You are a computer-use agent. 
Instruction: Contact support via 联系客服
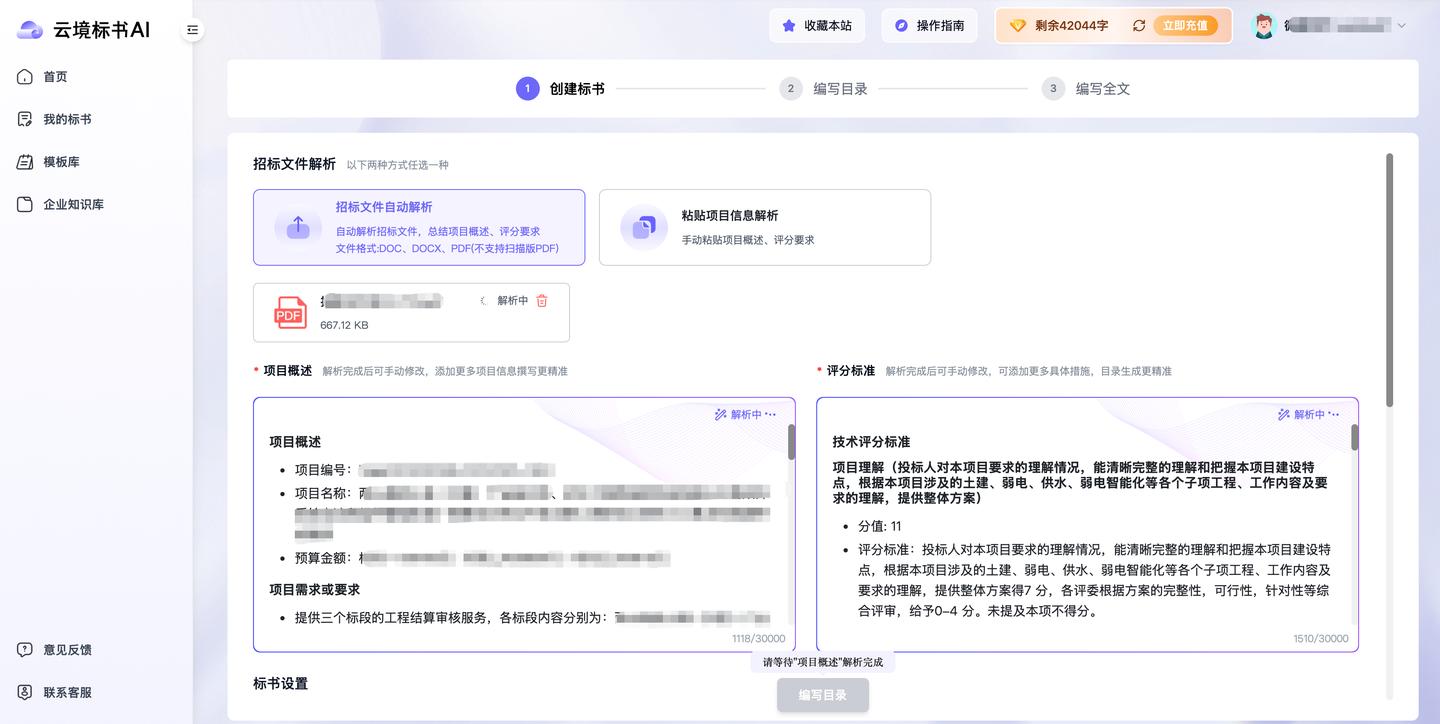tap(60, 692)
